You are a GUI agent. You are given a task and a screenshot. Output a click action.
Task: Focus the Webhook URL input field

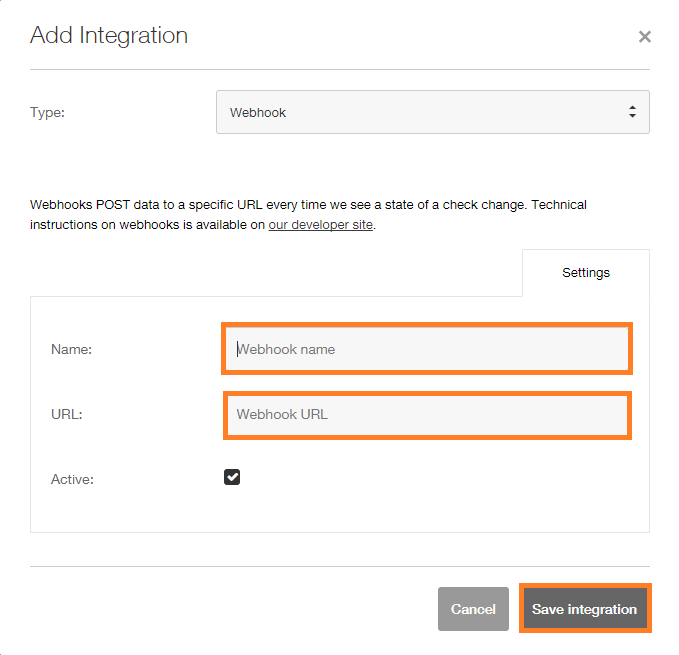426,414
